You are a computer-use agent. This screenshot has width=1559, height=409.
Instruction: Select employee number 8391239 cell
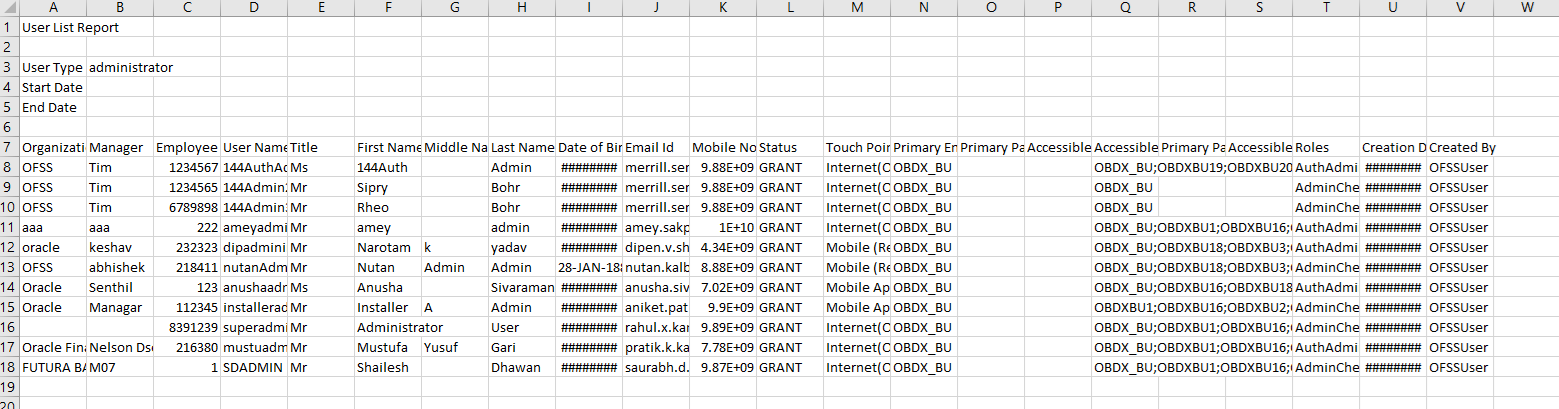(x=186, y=327)
